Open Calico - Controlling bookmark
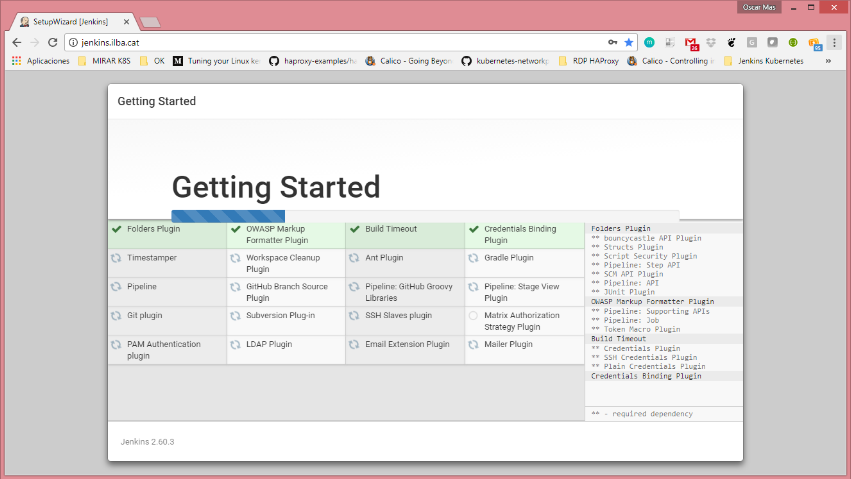Image resolution: width=851 pixels, height=479 pixels. (x=671, y=61)
